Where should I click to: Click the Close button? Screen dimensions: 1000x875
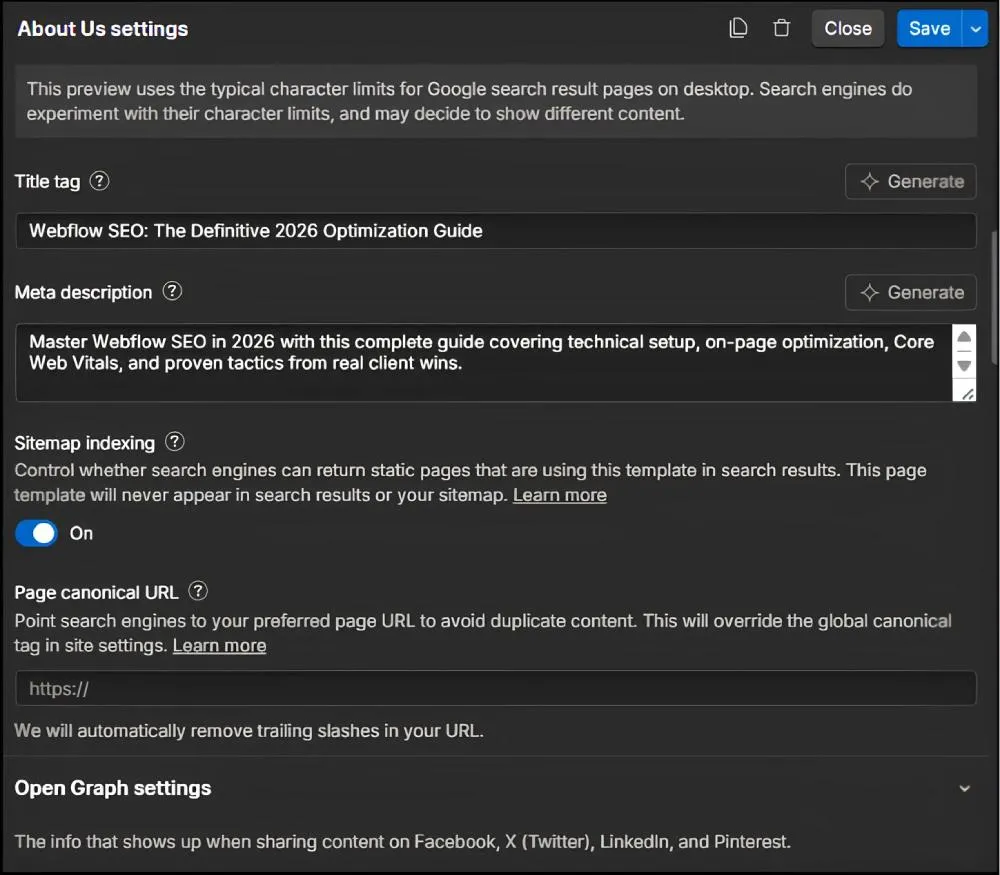(848, 29)
